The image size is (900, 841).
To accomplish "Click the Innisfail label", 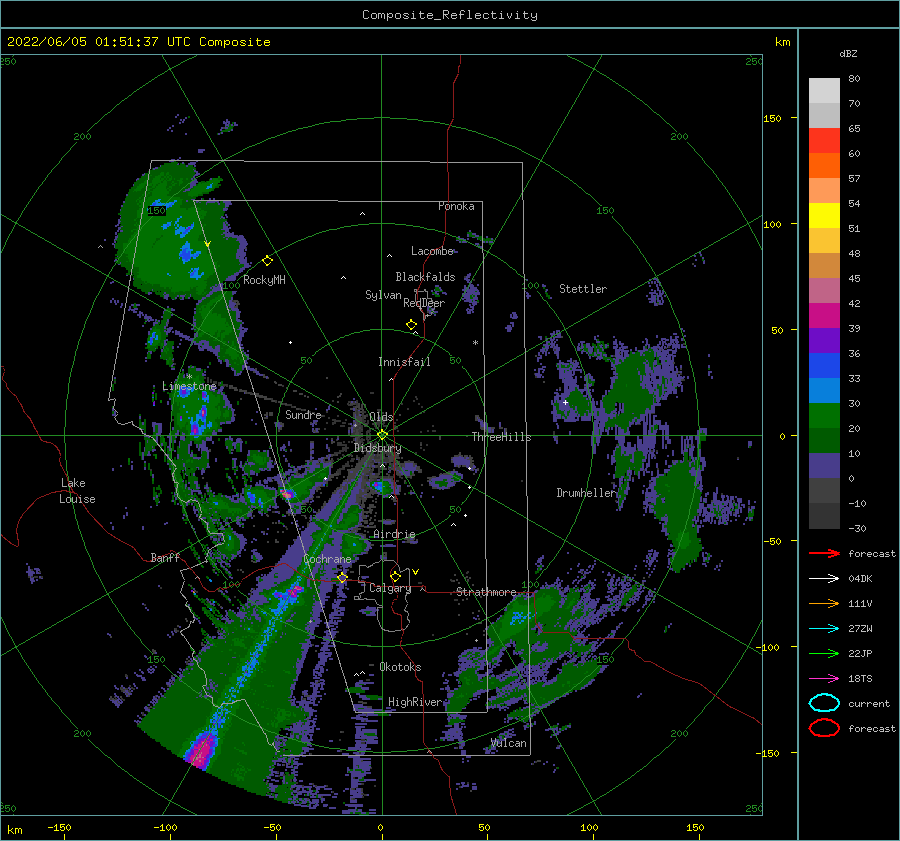I will [x=404, y=362].
